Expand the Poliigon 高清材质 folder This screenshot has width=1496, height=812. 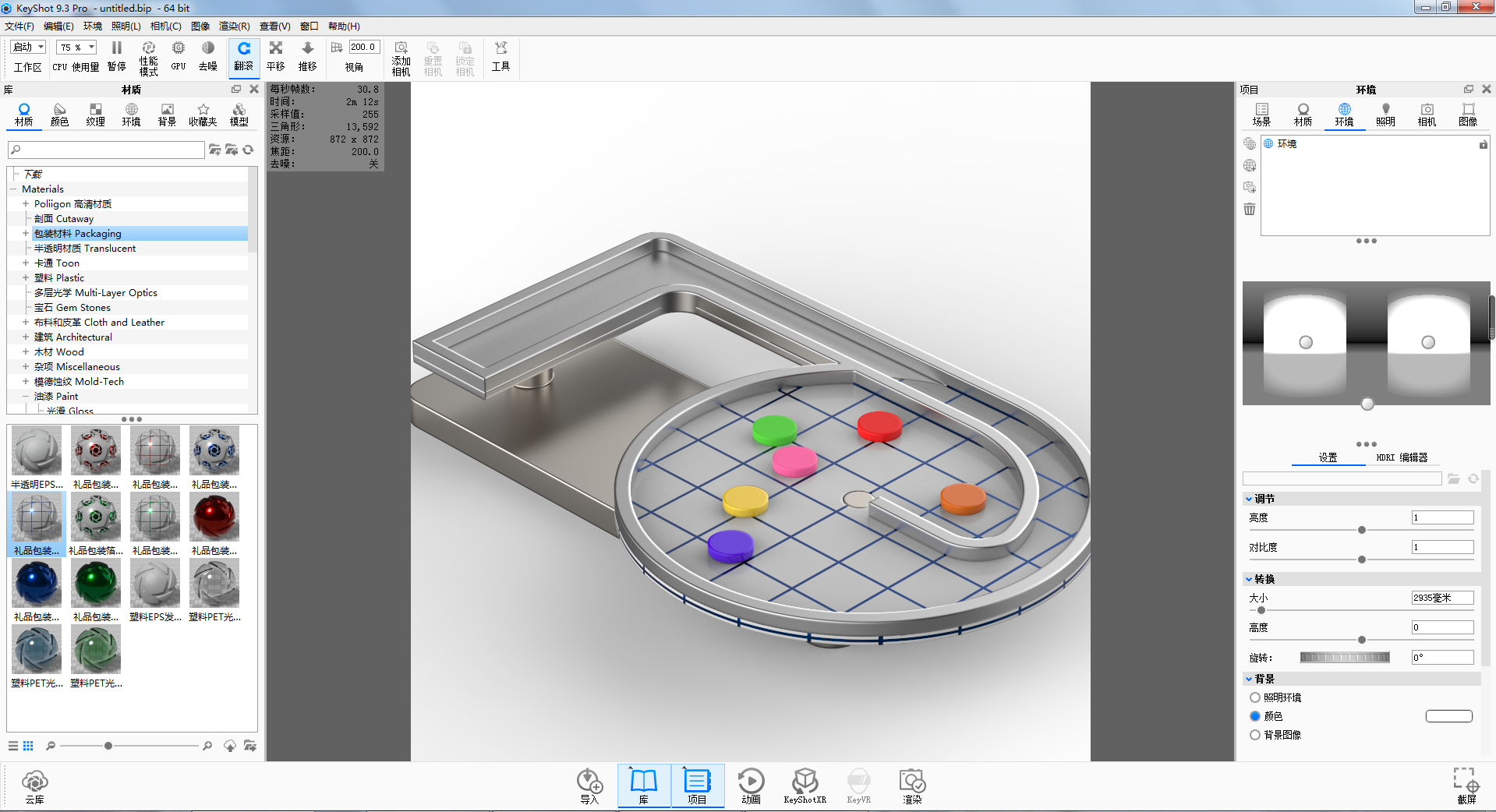coord(26,204)
